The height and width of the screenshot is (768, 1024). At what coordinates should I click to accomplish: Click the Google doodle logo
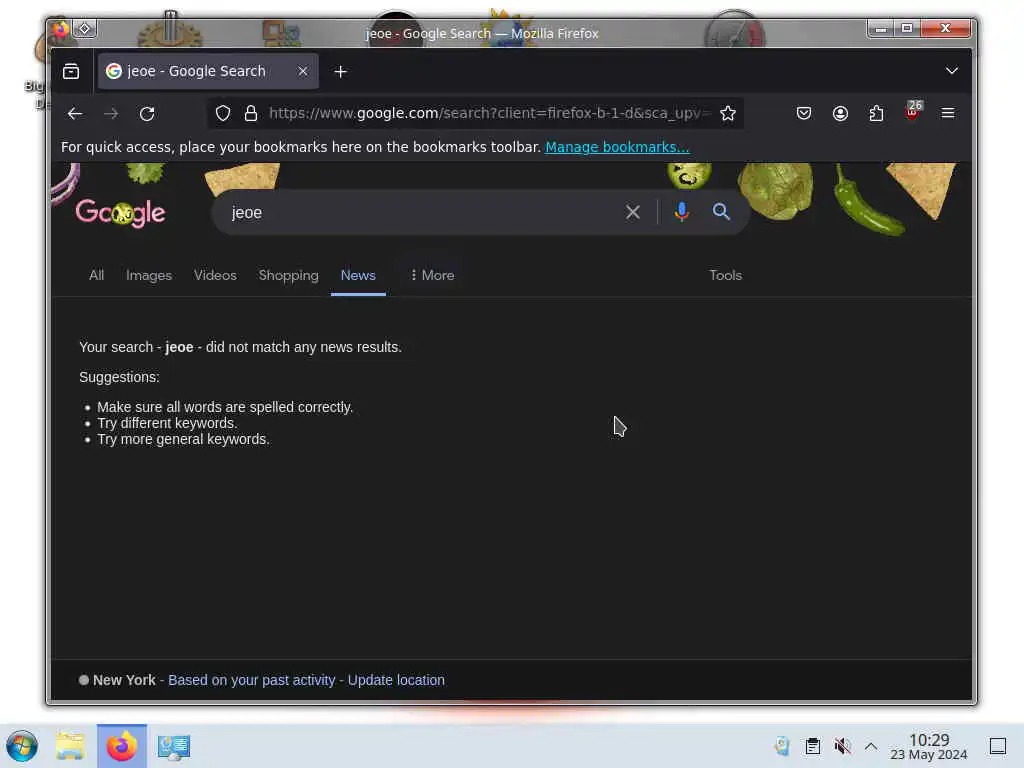pos(120,212)
